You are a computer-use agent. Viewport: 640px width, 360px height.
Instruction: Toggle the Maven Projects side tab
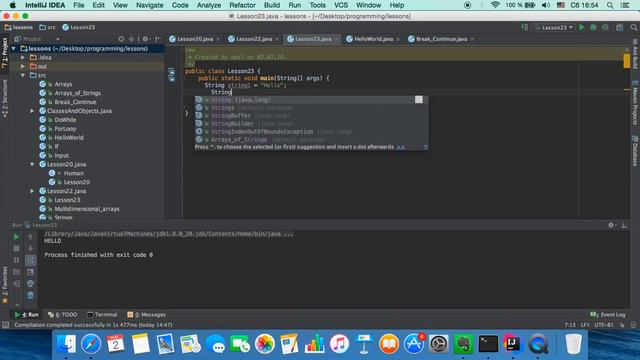(635, 103)
